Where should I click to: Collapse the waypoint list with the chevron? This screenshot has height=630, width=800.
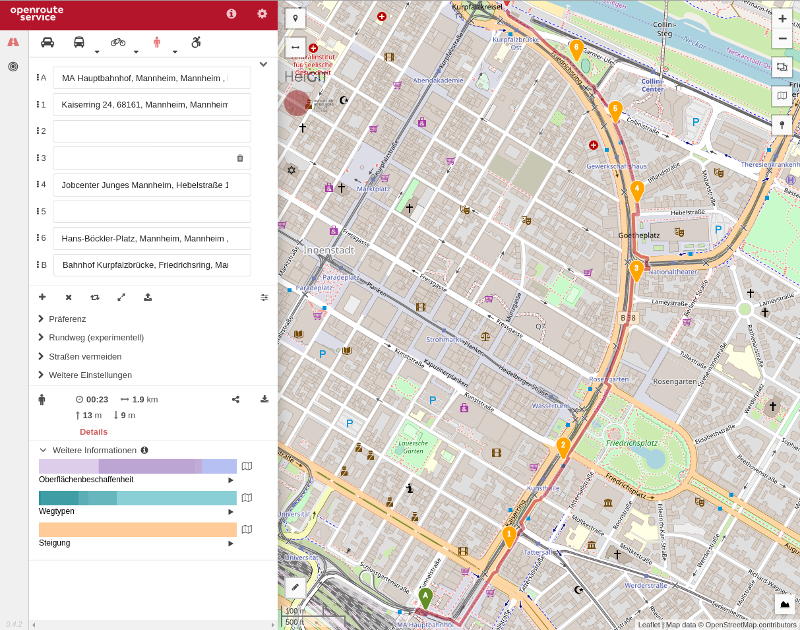click(x=263, y=64)
